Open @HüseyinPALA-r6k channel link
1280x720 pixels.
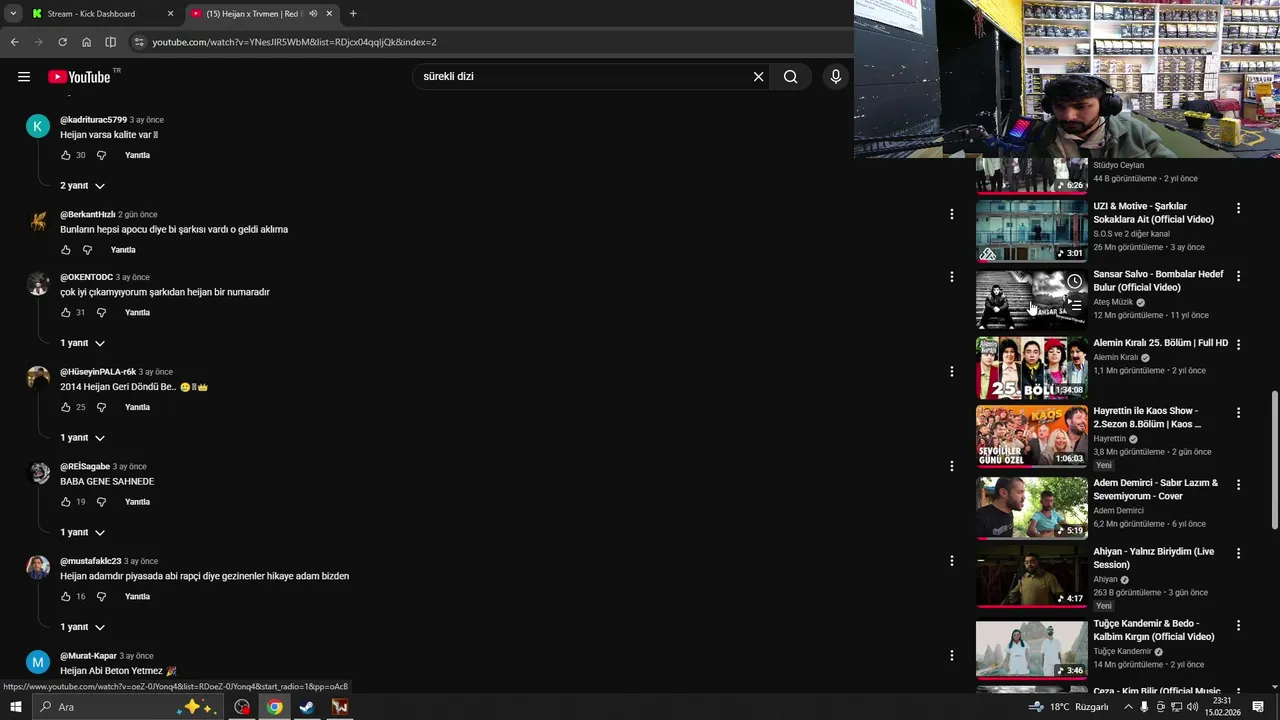pos(98,372)
